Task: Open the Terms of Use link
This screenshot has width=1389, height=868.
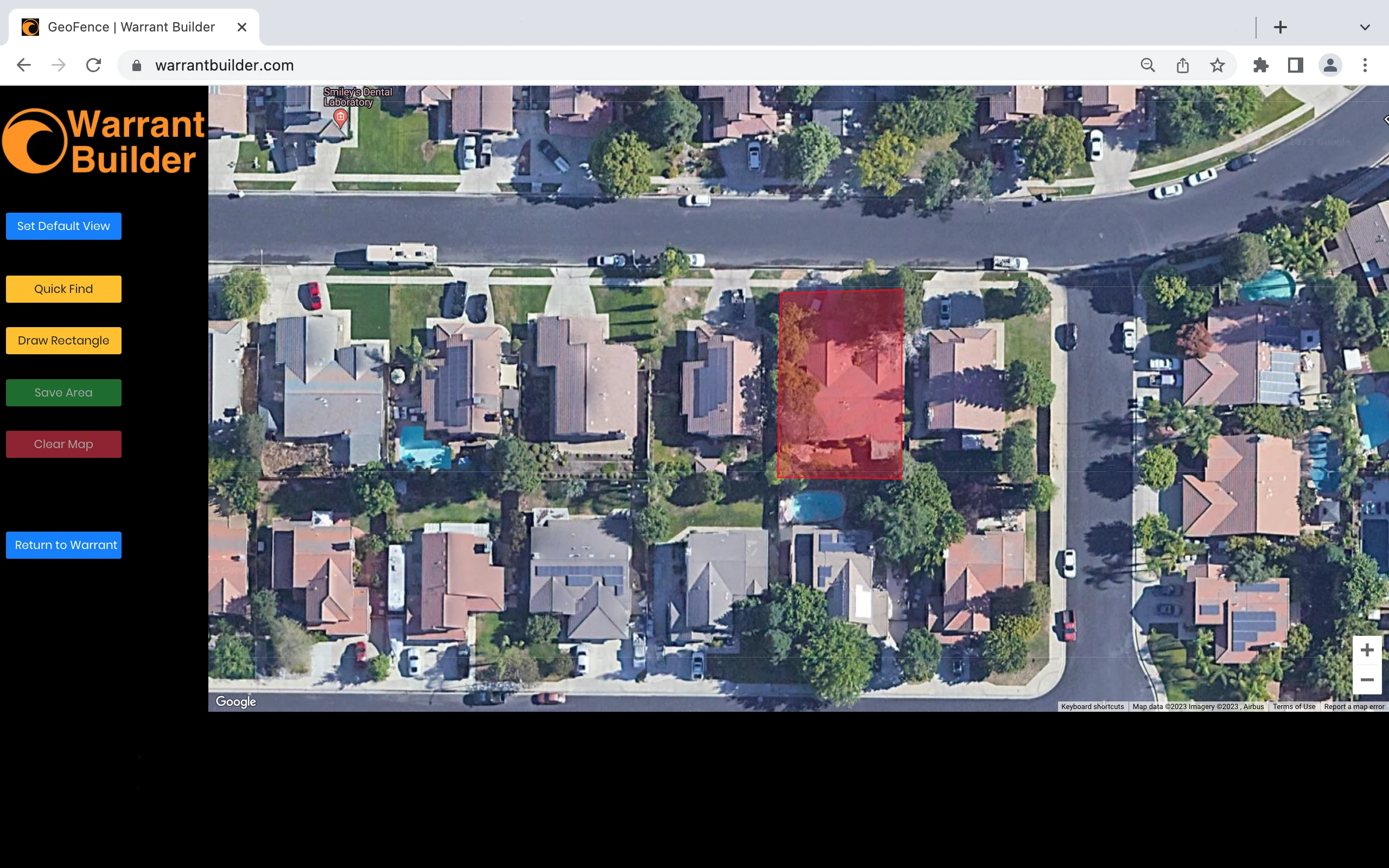Action: pos(1293,707)
